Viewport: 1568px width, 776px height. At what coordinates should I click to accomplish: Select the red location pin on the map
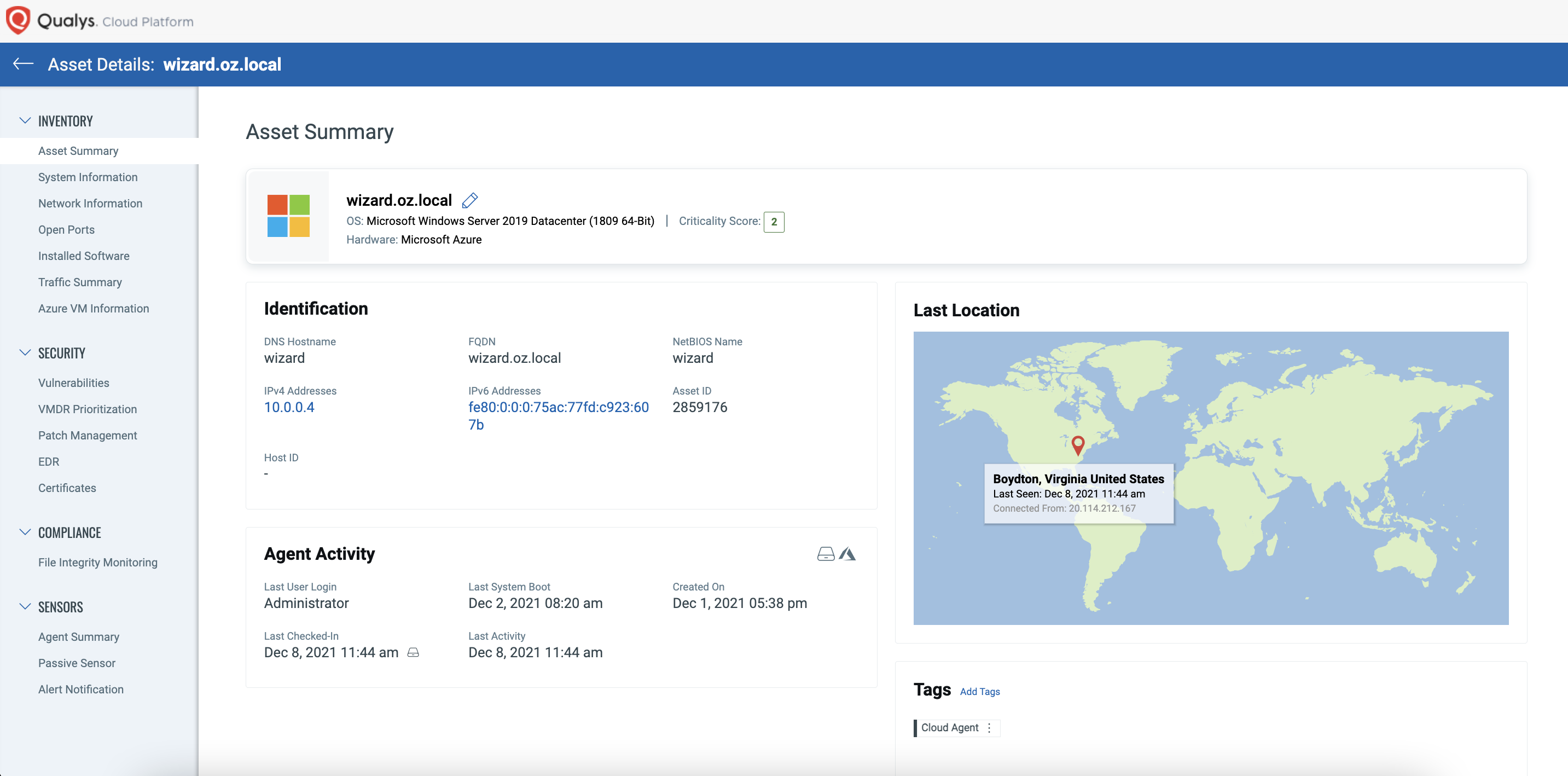click(1077, 445)
